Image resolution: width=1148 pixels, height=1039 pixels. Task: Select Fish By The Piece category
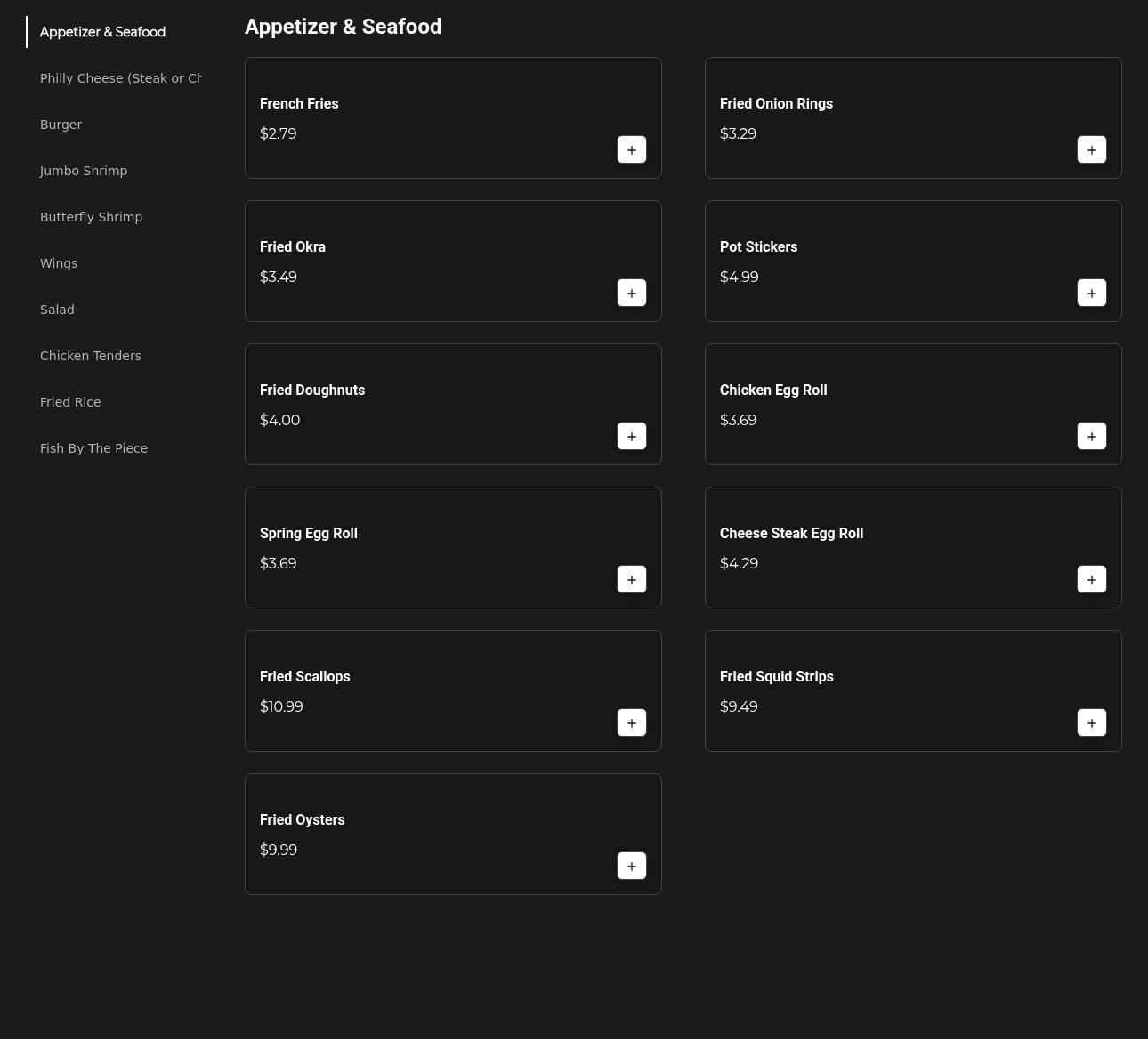click(x=93, y=448)
